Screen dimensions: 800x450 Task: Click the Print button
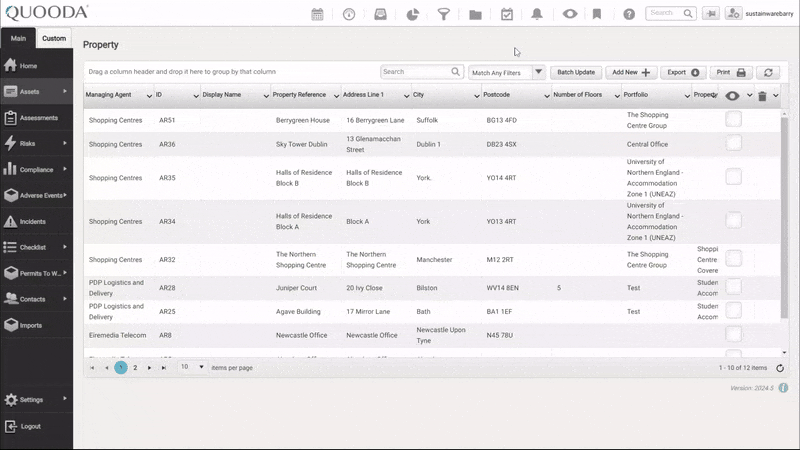[x=731, y=72]
